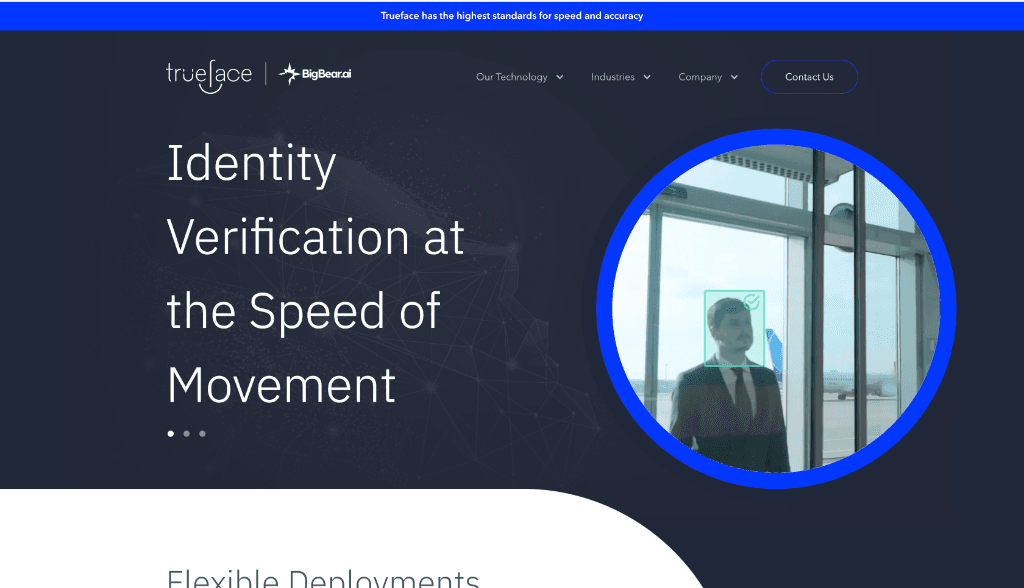Click the Flexible Deployments heading
Screen dimensions: 1024x588
tap(323, 578)
